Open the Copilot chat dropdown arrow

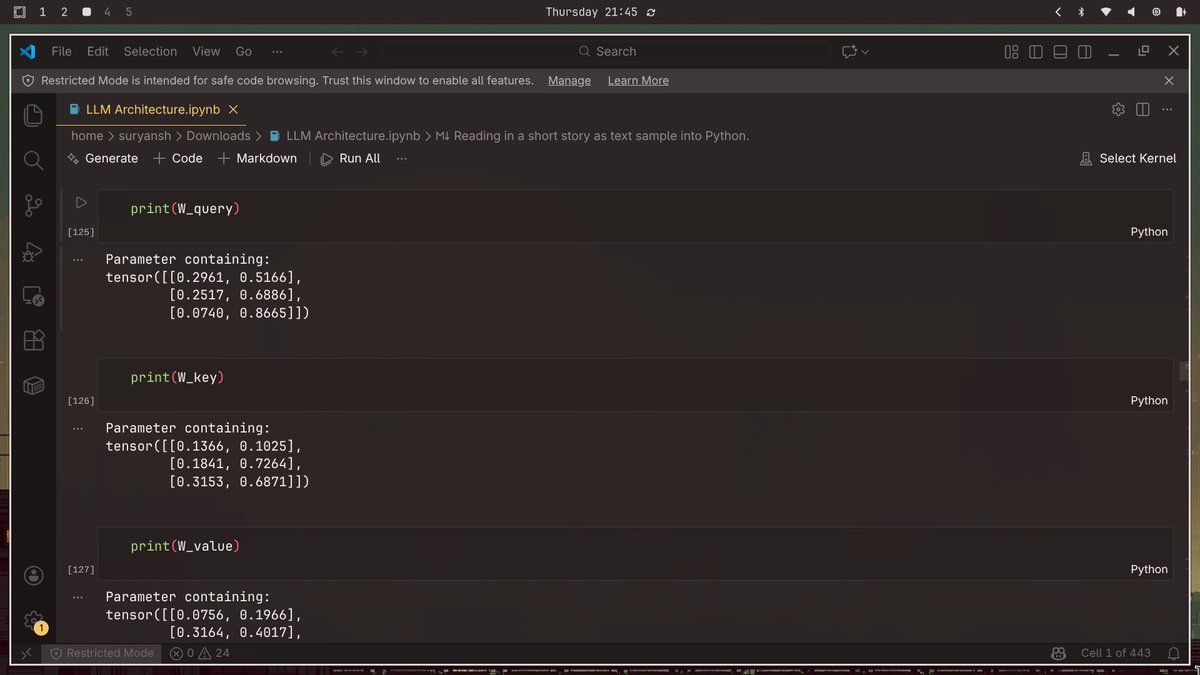click(x=865, y=51)
